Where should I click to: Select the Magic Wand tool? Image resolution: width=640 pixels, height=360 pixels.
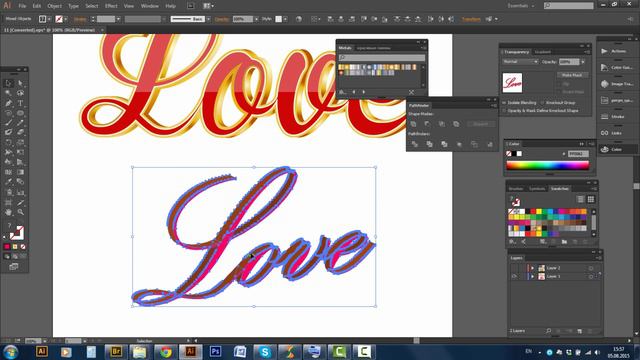click(8, 93)
